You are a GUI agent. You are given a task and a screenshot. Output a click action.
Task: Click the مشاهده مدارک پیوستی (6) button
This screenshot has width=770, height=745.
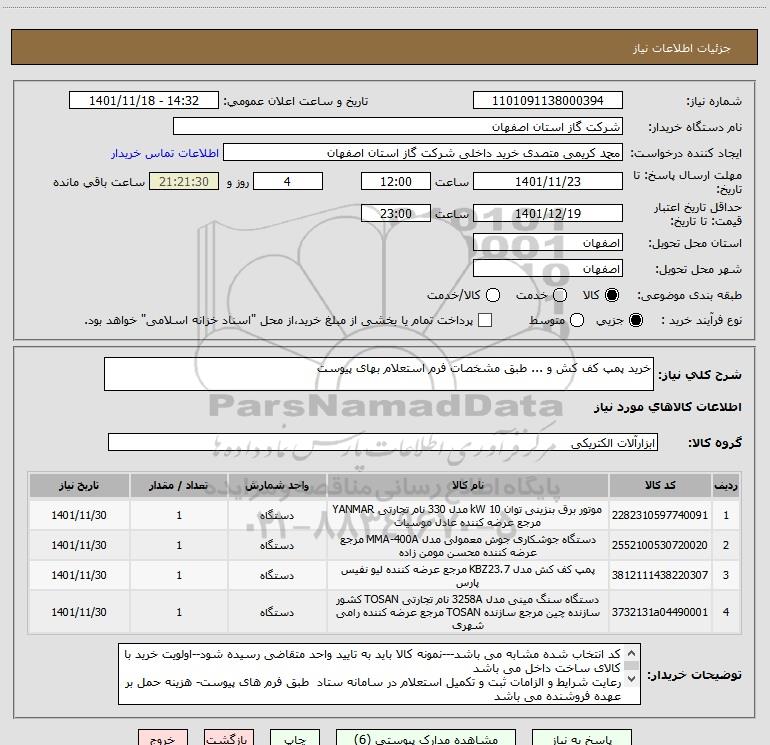click(x=426, y=739)
